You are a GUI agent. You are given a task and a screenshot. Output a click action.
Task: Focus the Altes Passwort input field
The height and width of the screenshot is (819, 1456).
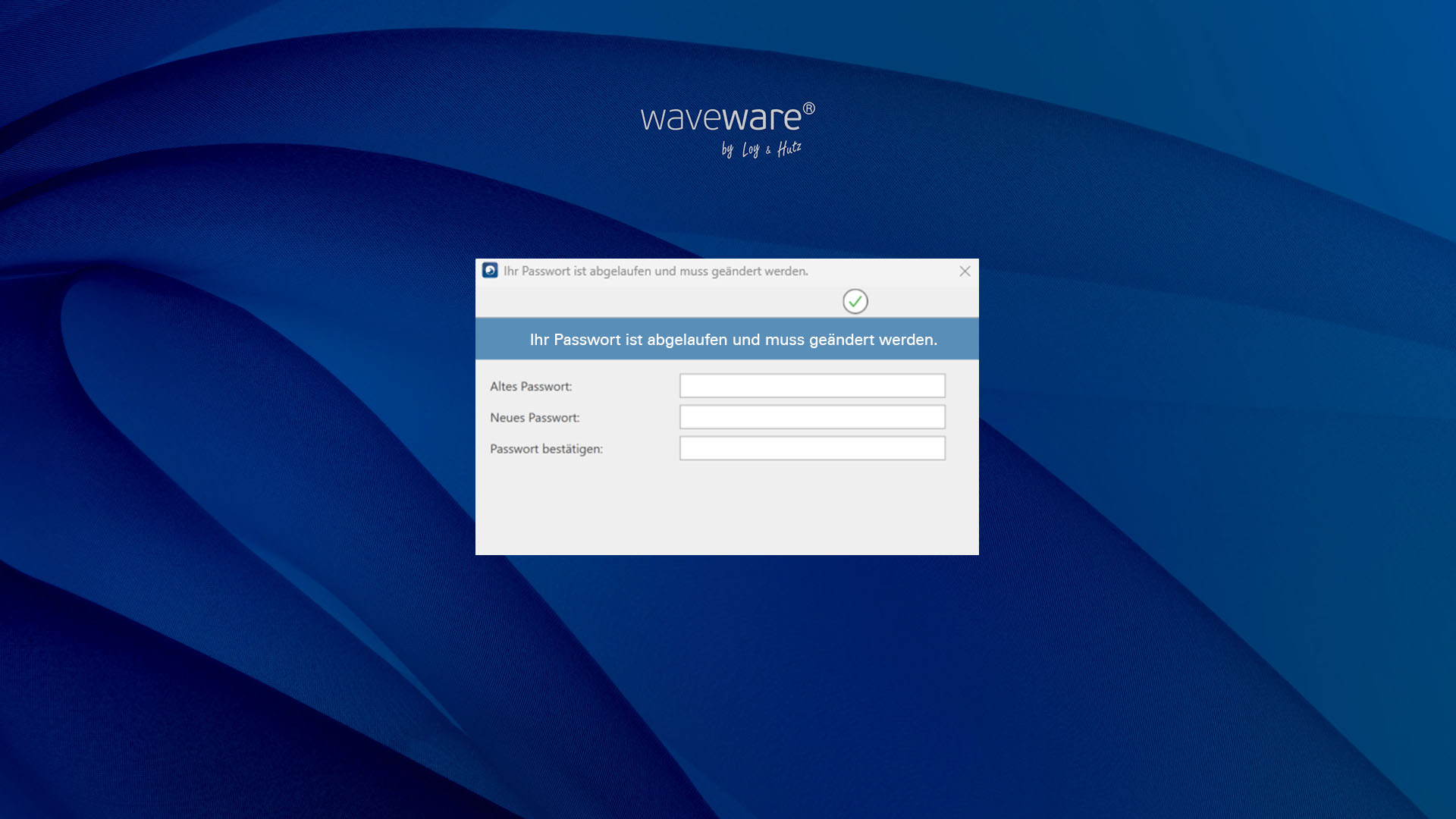[x=811, y=386]
